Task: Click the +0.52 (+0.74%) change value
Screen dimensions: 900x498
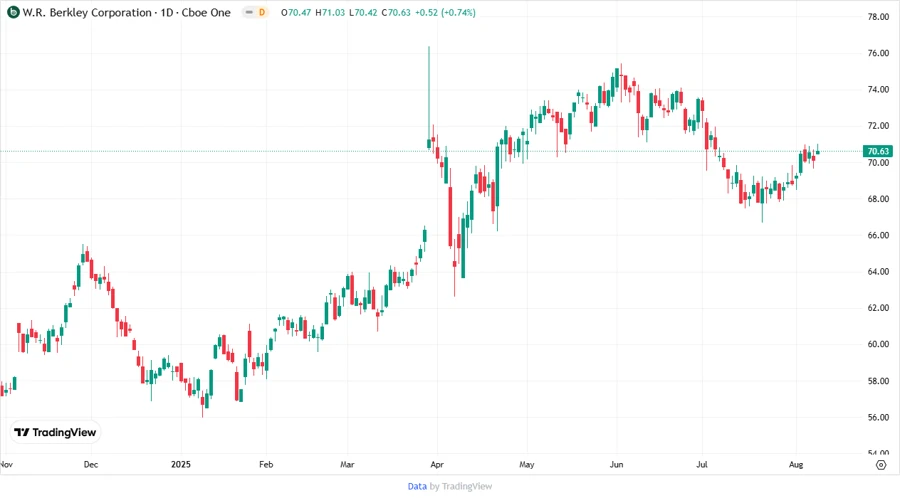Action: point(445,13)
